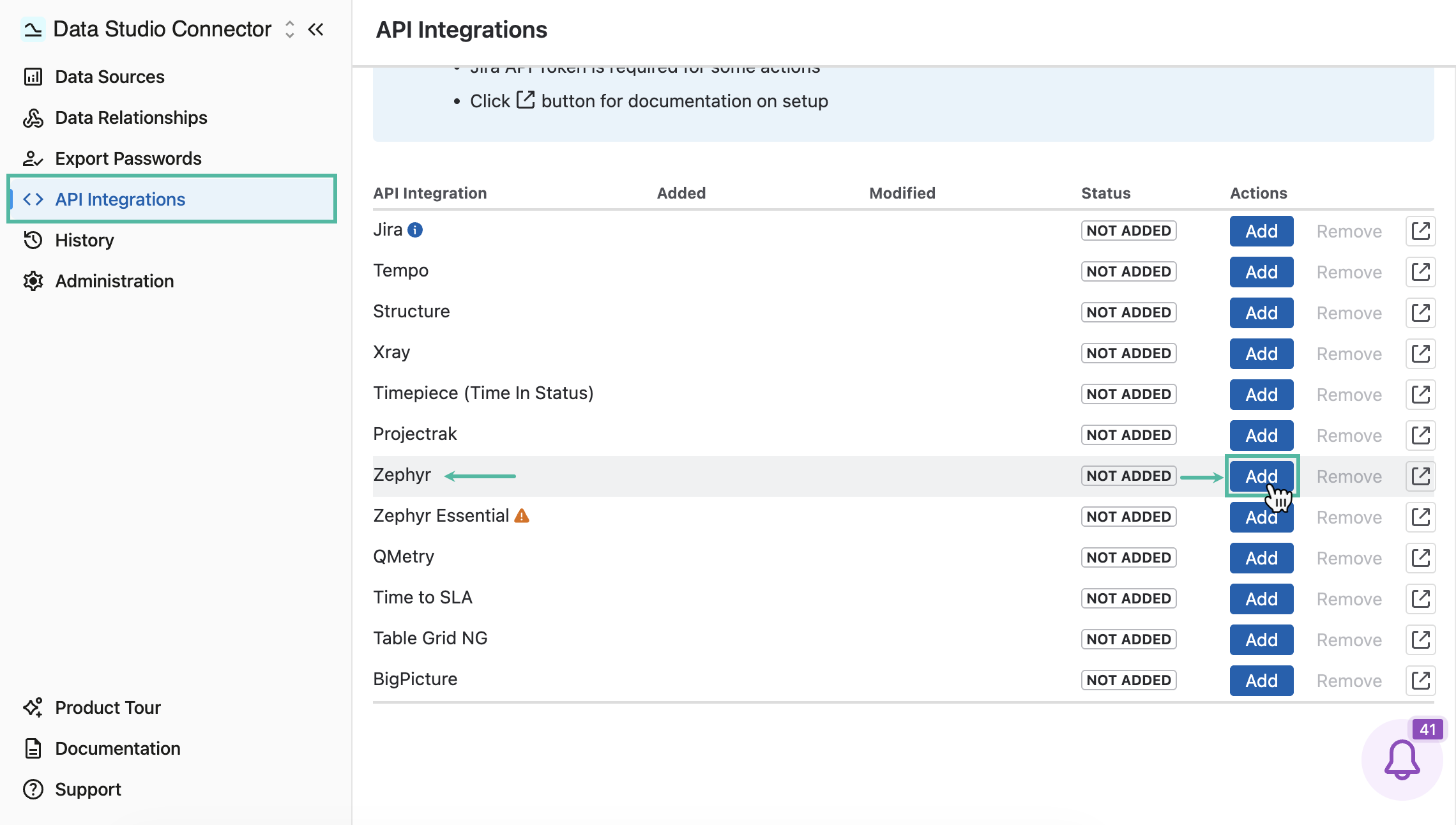Open the notifications bell

click(1402, 760)
